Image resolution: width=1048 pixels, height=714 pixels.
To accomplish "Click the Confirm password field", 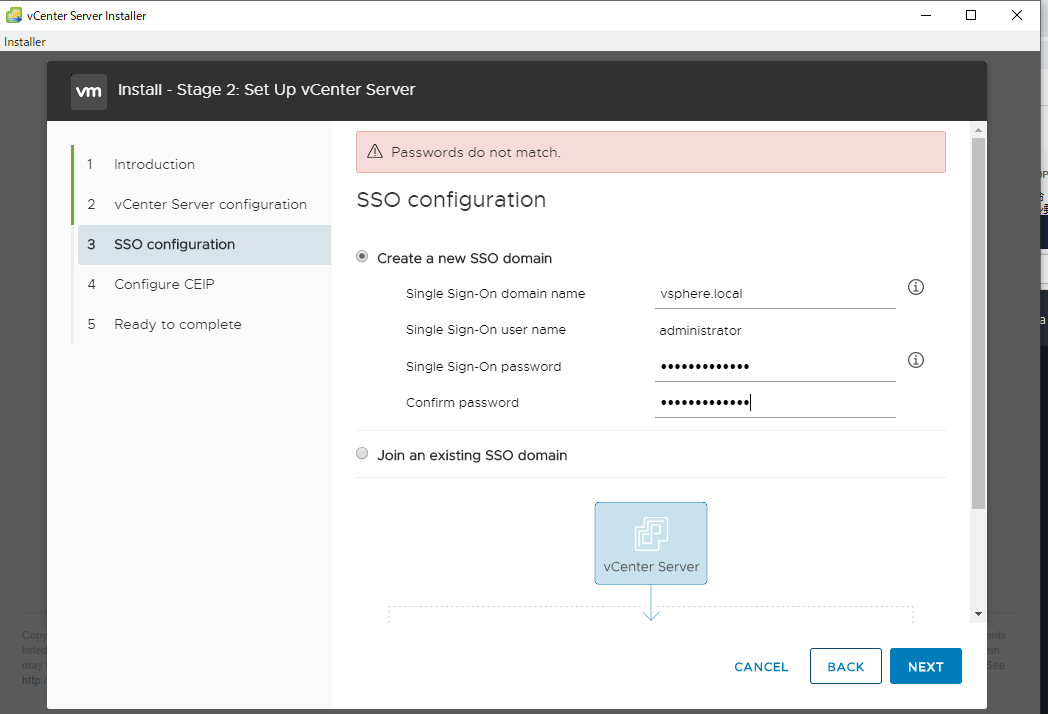I will 775,402.
